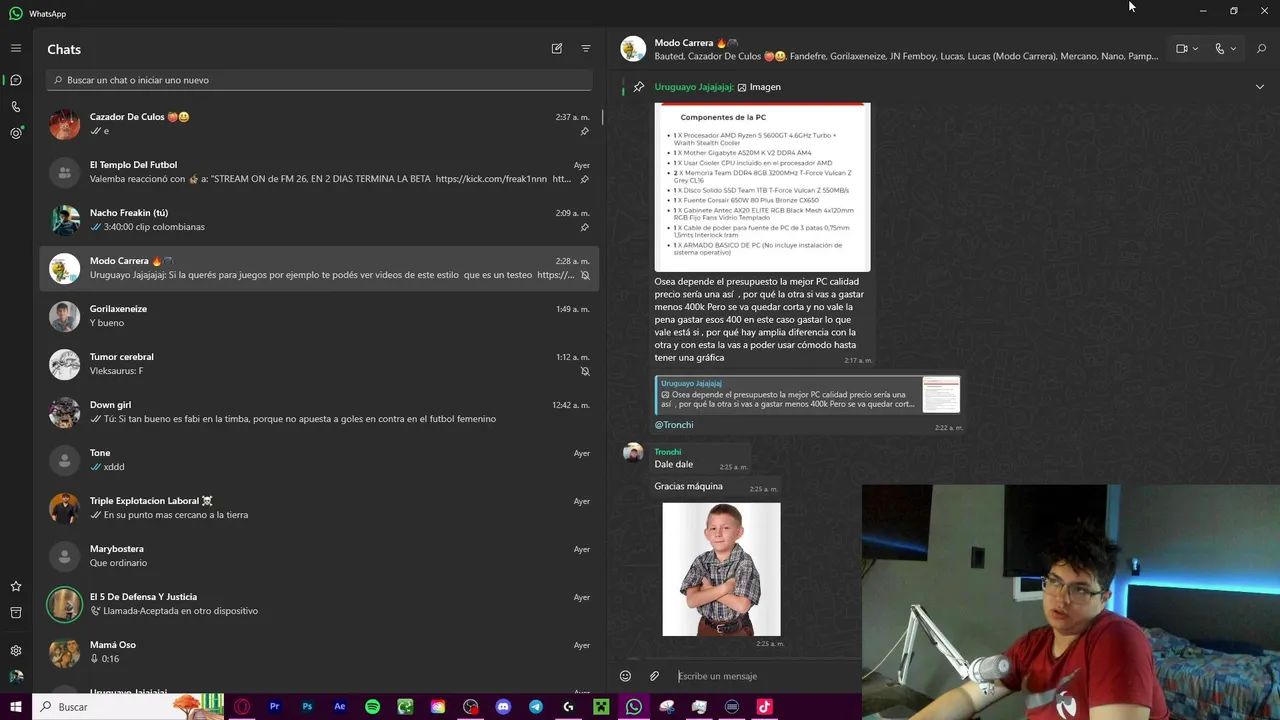The height and width of the screenshot is (720, 1280).
Task: Start a video call in Modo Carrera
Action: 1182,49
